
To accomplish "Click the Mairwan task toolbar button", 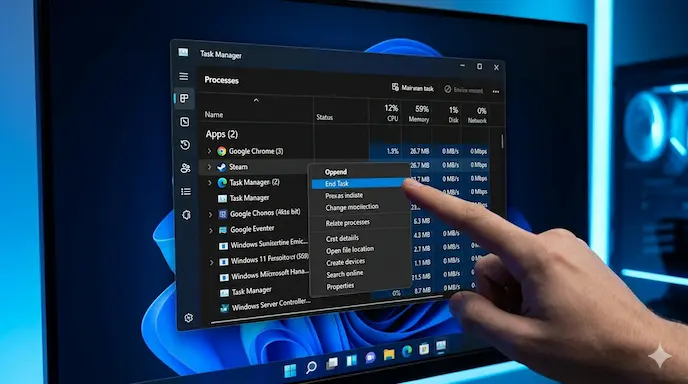I will pyautogui.click(x=412, y=88).
